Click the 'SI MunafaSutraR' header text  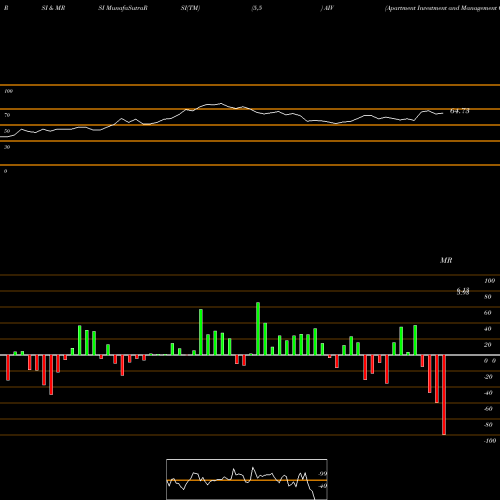pos(123,8)
